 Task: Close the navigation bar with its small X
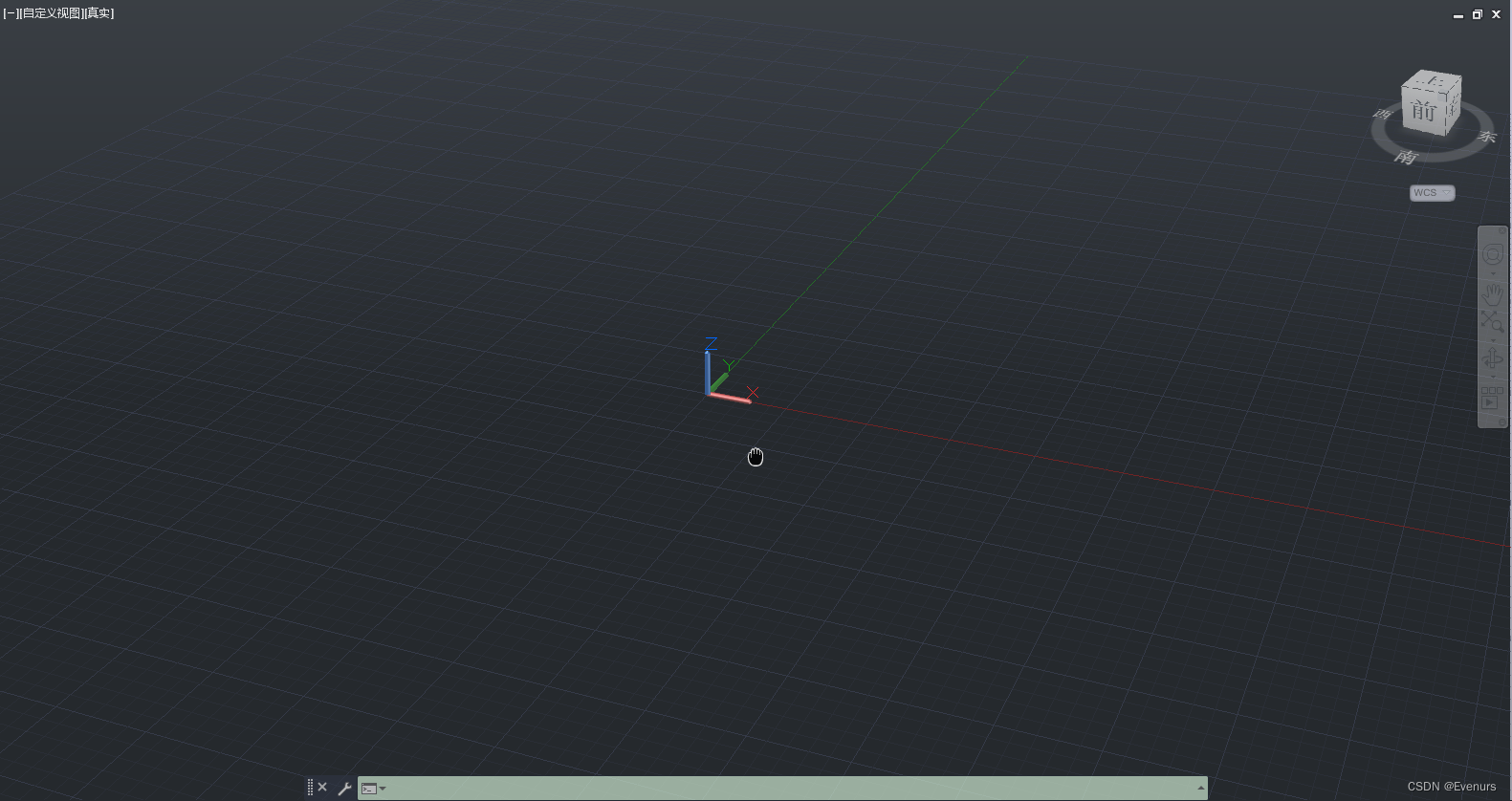[x=1502, y=230]
